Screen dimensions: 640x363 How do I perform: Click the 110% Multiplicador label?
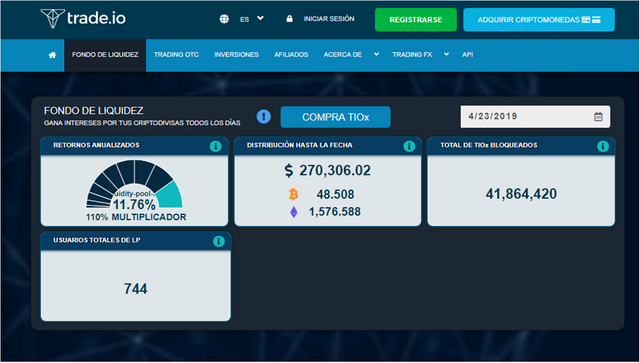pos(136,217)
